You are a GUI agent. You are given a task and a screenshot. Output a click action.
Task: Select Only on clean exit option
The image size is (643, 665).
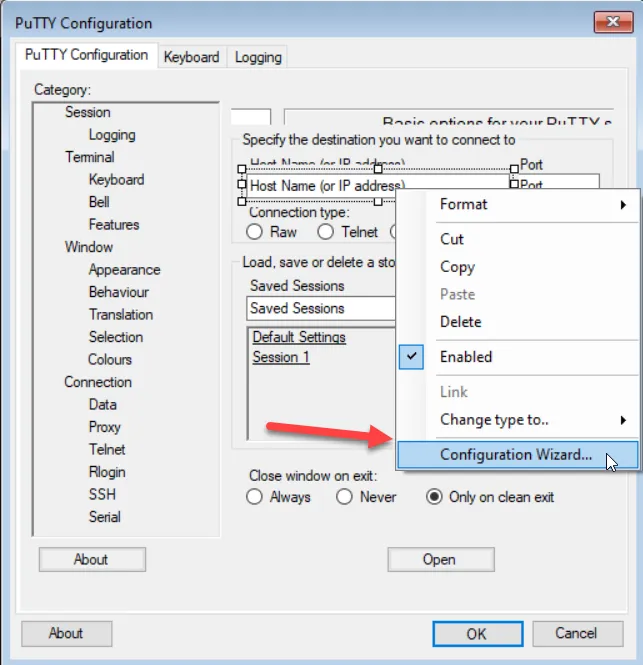pyautogui.click(x=435, y=497)
